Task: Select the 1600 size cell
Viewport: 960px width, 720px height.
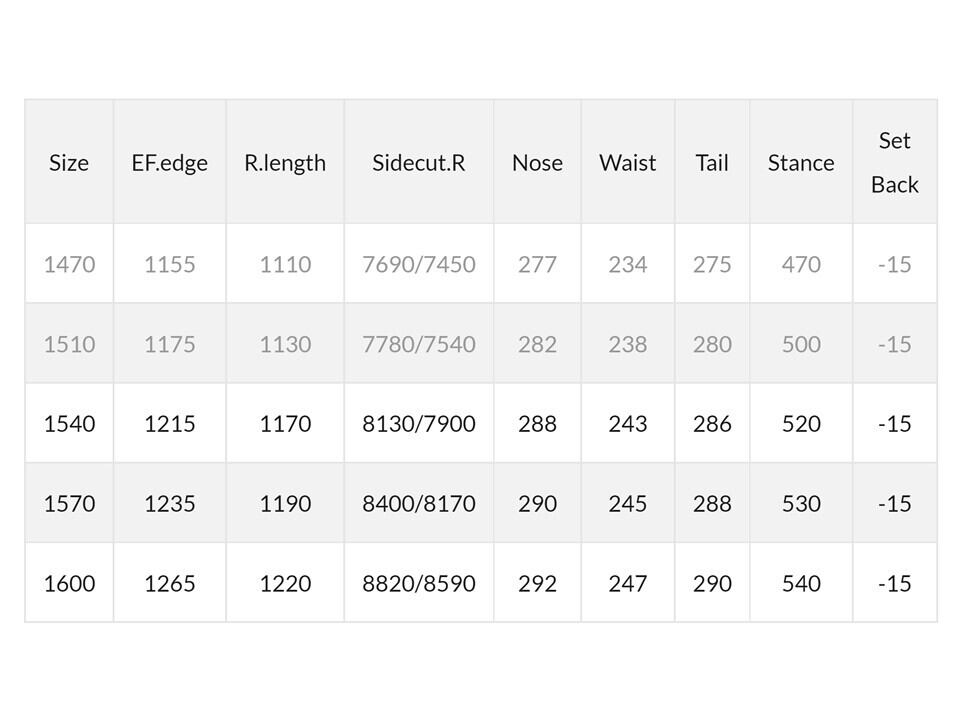Action: 69,583
